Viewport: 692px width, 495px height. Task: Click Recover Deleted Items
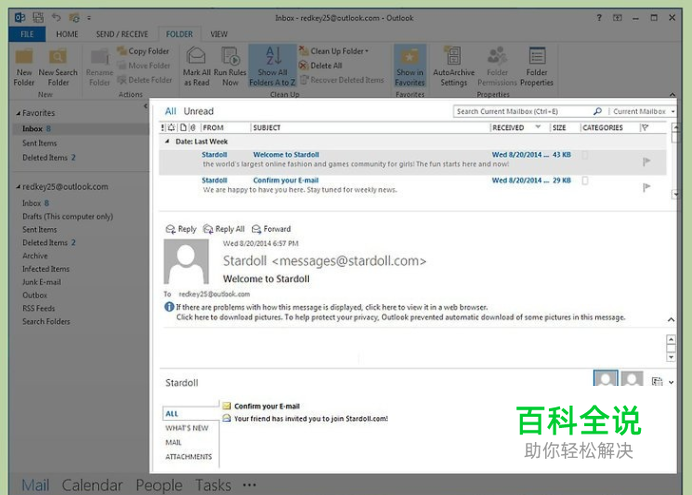tap(342, 80)
